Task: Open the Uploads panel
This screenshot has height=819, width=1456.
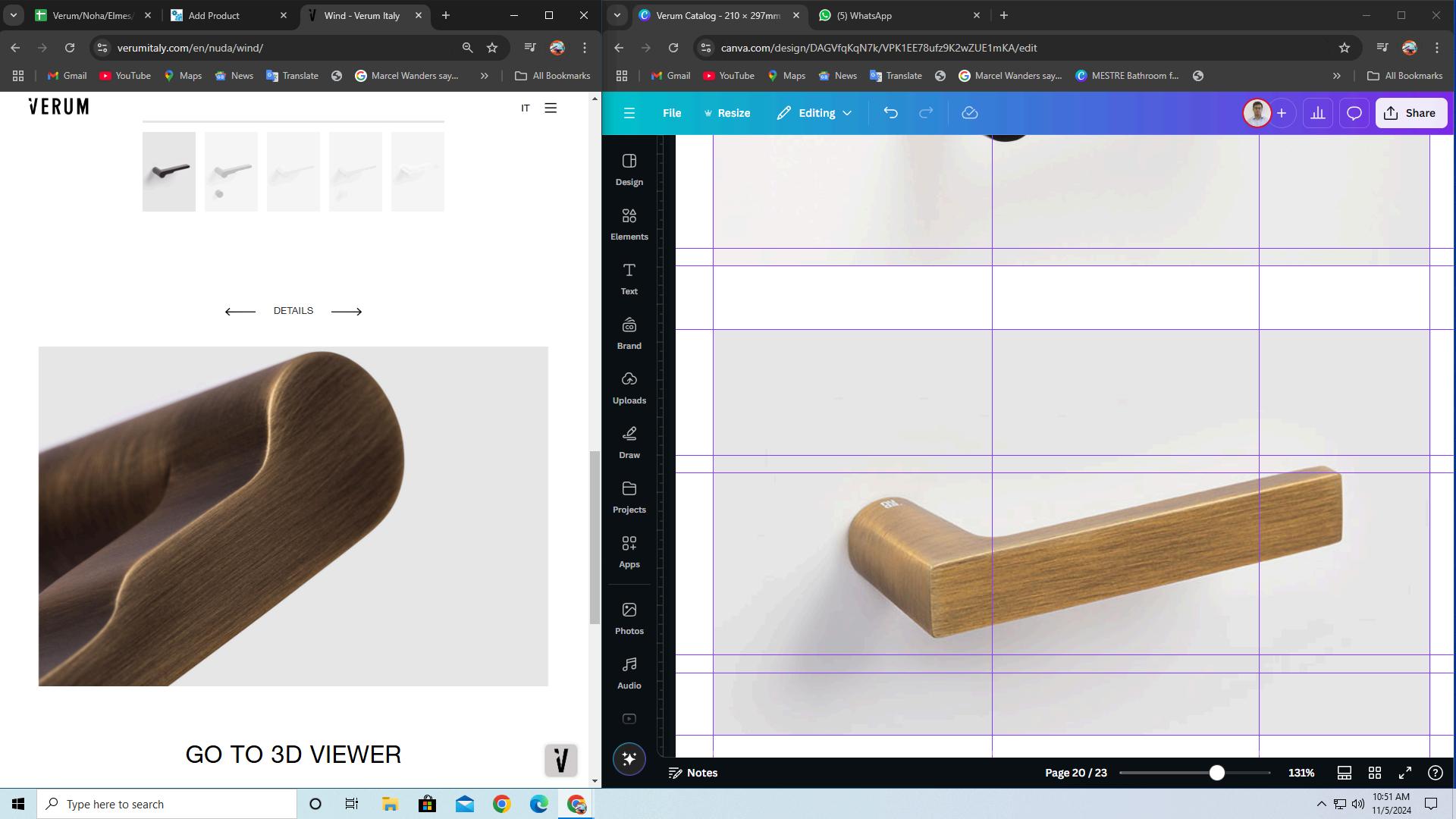Action: tap(629, 388)
